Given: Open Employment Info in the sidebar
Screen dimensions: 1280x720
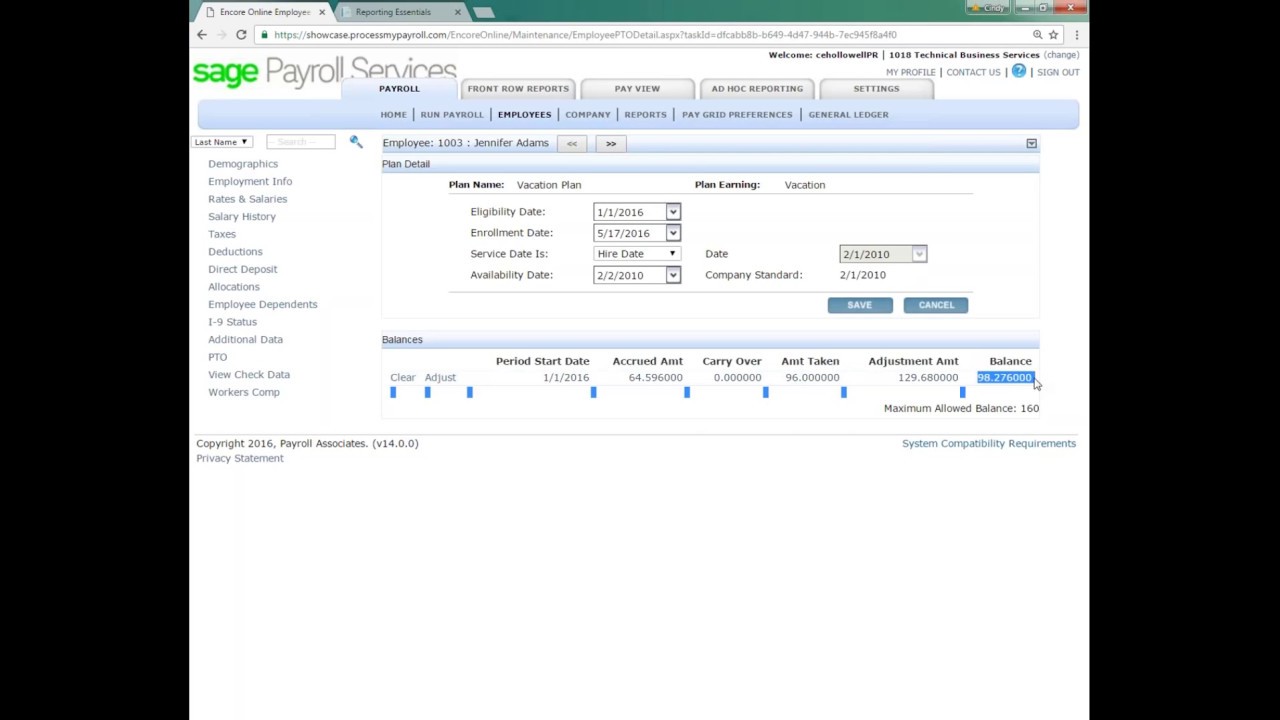Looking at the screenshot, I should click(250, 181).
